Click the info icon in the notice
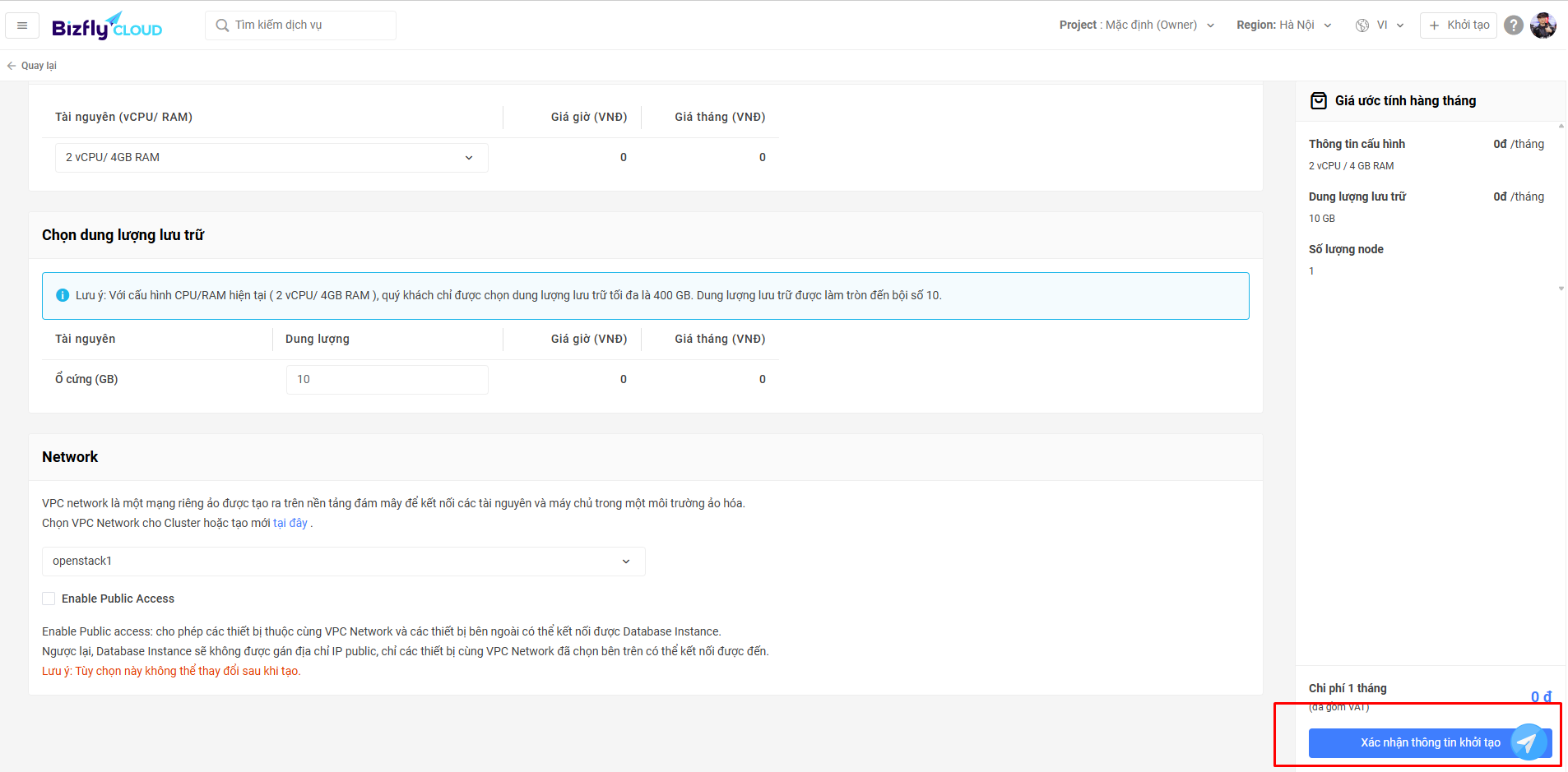 (63, 295)
